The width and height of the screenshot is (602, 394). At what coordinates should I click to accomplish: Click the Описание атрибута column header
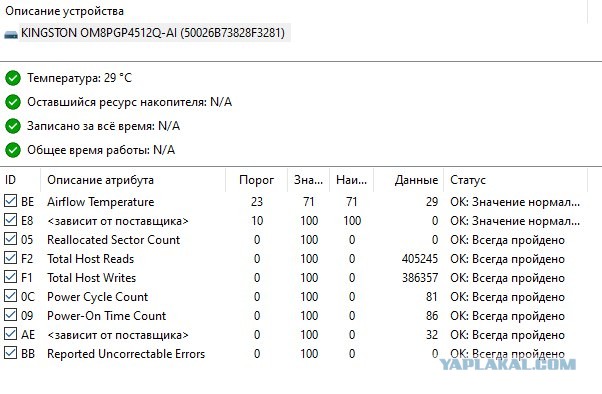point(133,180)
